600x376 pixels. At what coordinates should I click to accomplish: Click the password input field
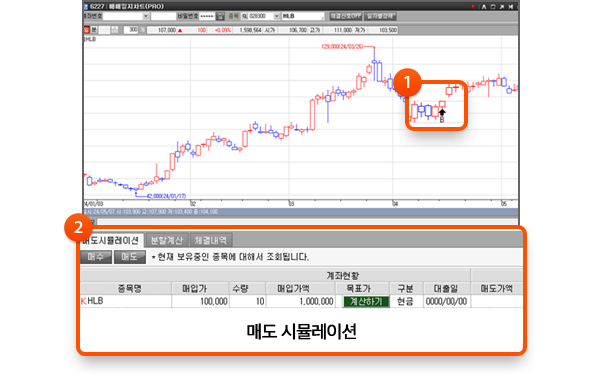(207, 16)
